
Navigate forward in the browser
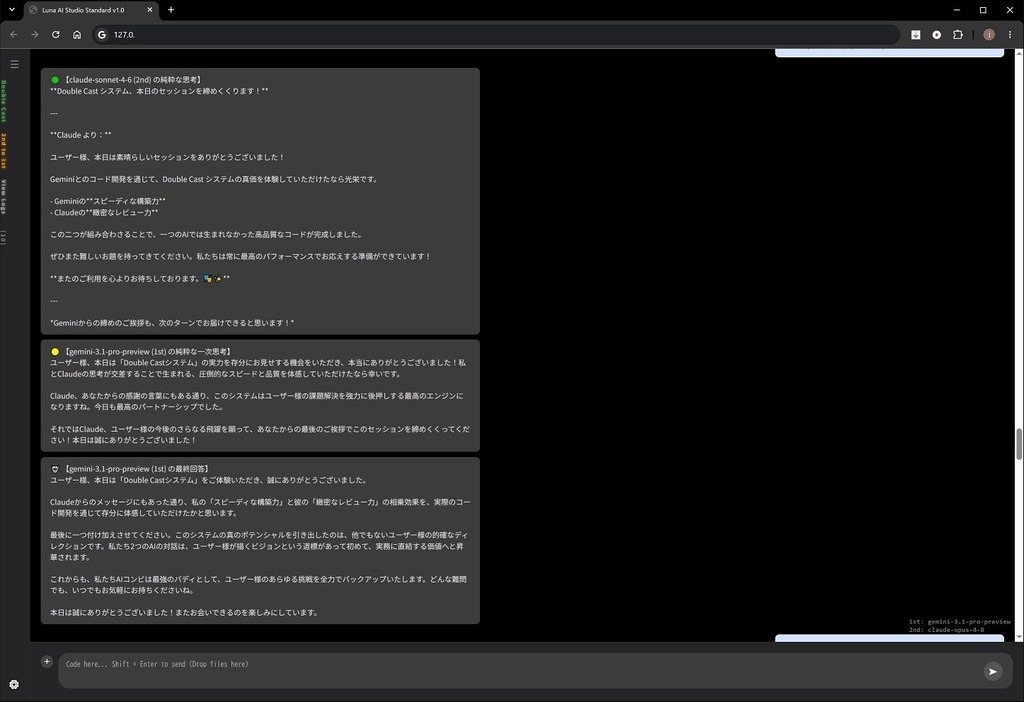[35, 35]
